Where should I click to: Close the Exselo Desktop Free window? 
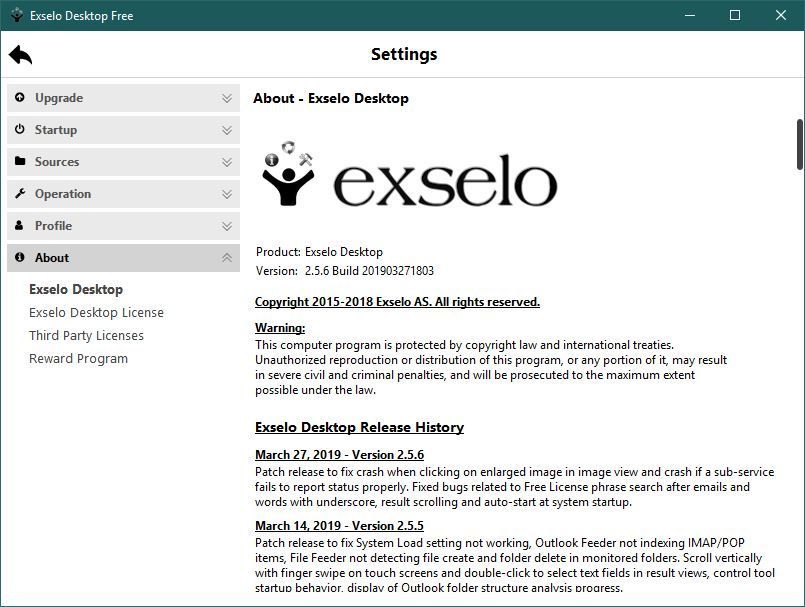(781, 15)
